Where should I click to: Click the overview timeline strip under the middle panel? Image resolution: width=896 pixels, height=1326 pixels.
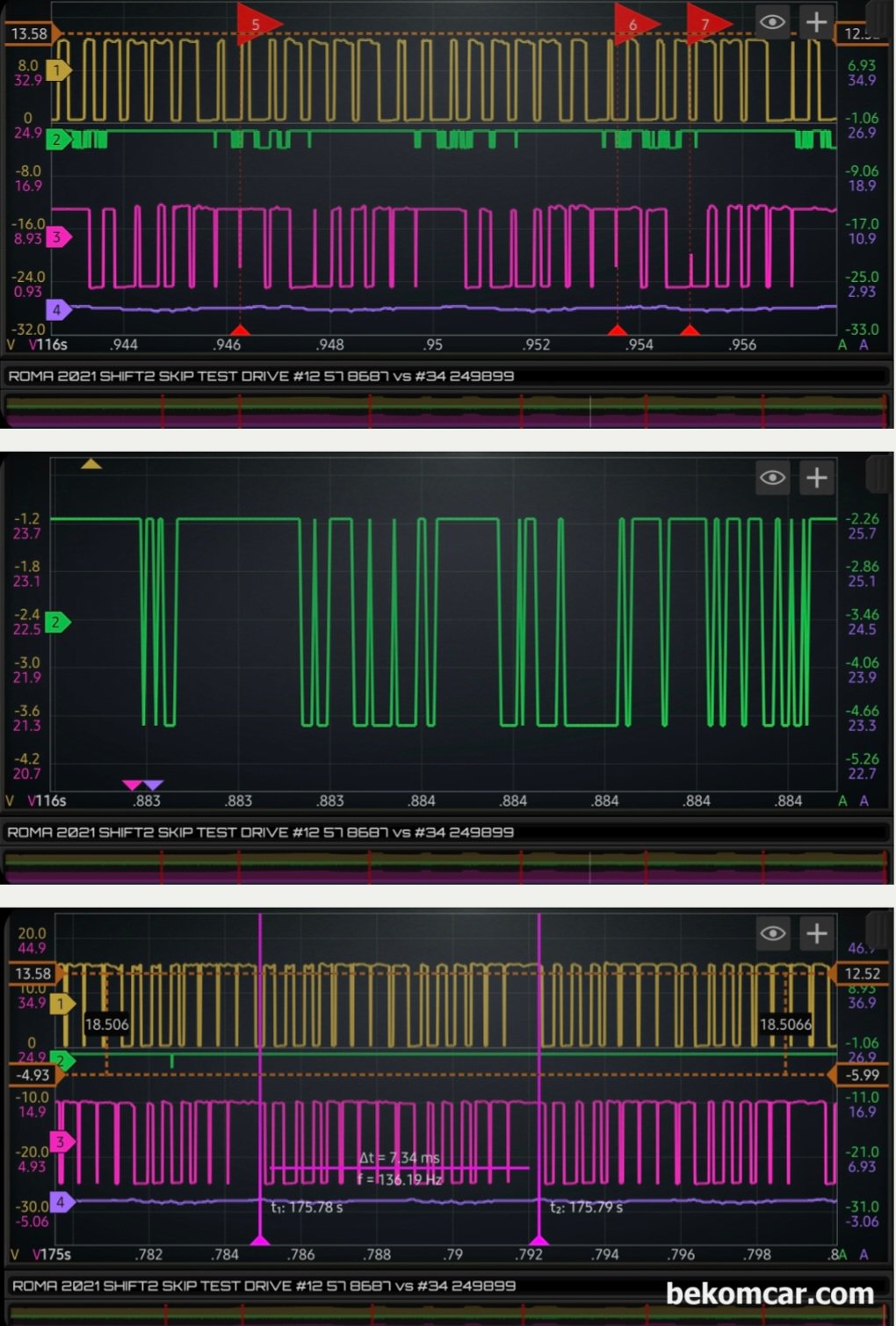click(x=448, y=866)
